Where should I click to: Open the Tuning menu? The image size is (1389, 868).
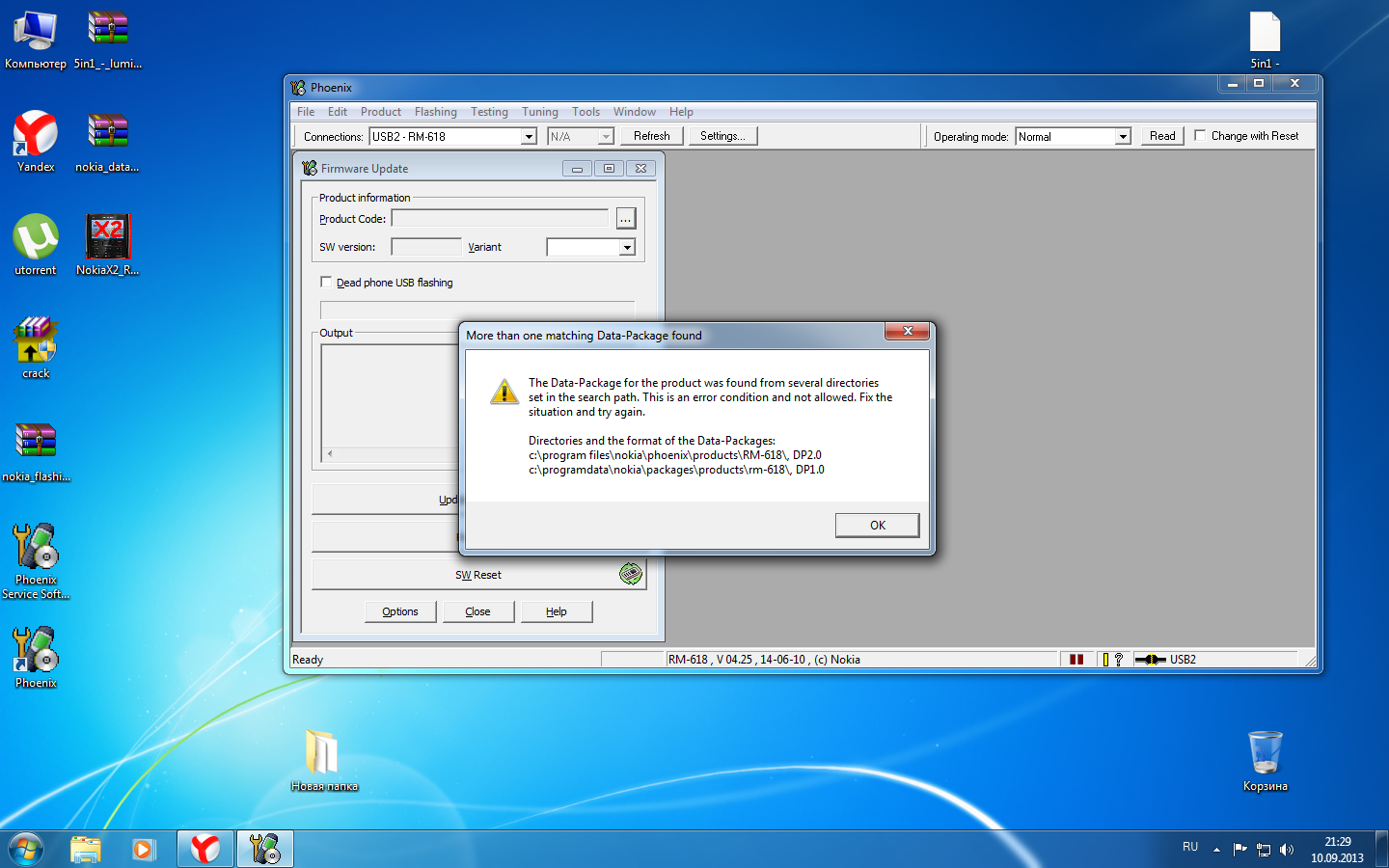tap(540, 112)
